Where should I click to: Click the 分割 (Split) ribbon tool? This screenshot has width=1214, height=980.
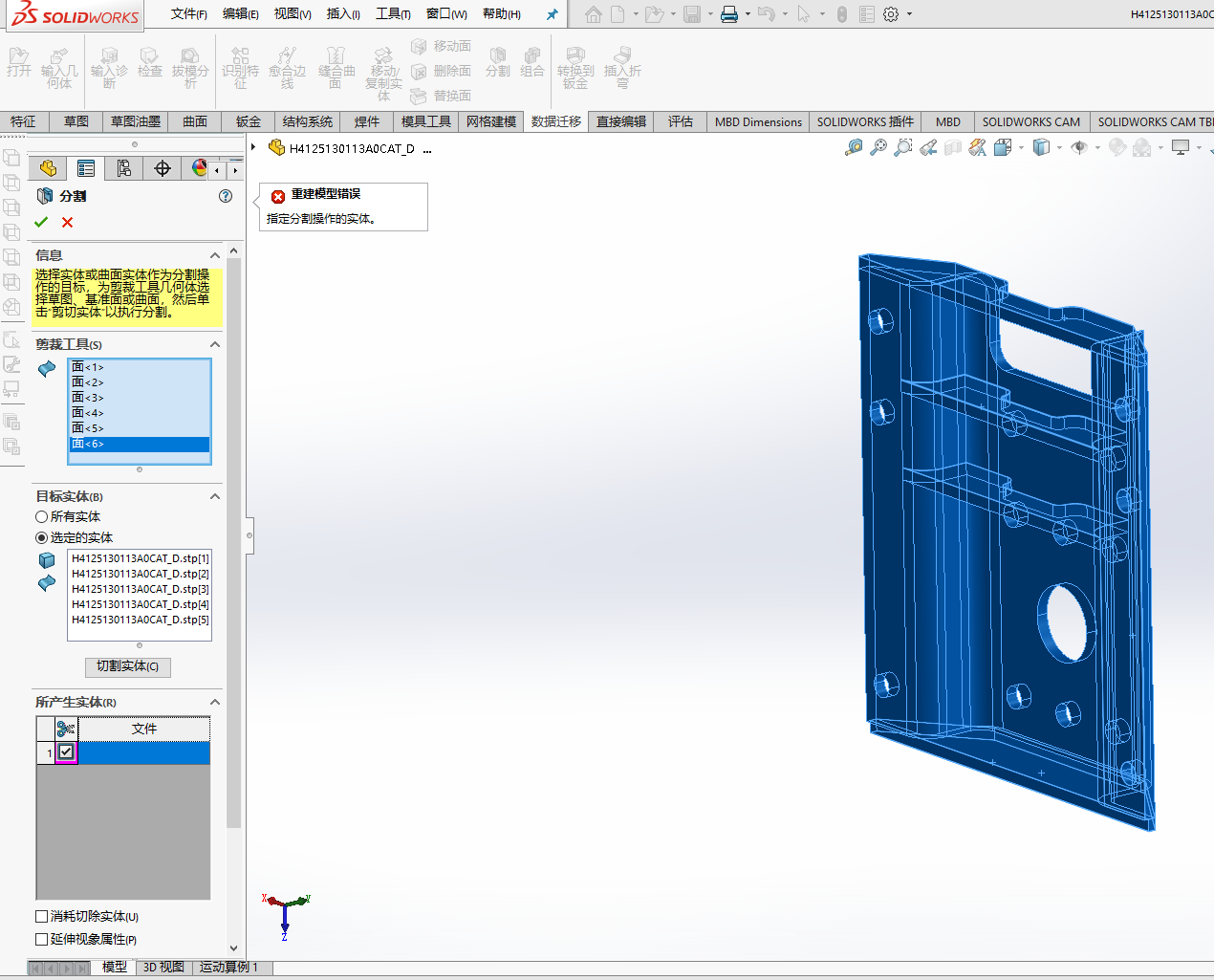click(x=498, y=62)
